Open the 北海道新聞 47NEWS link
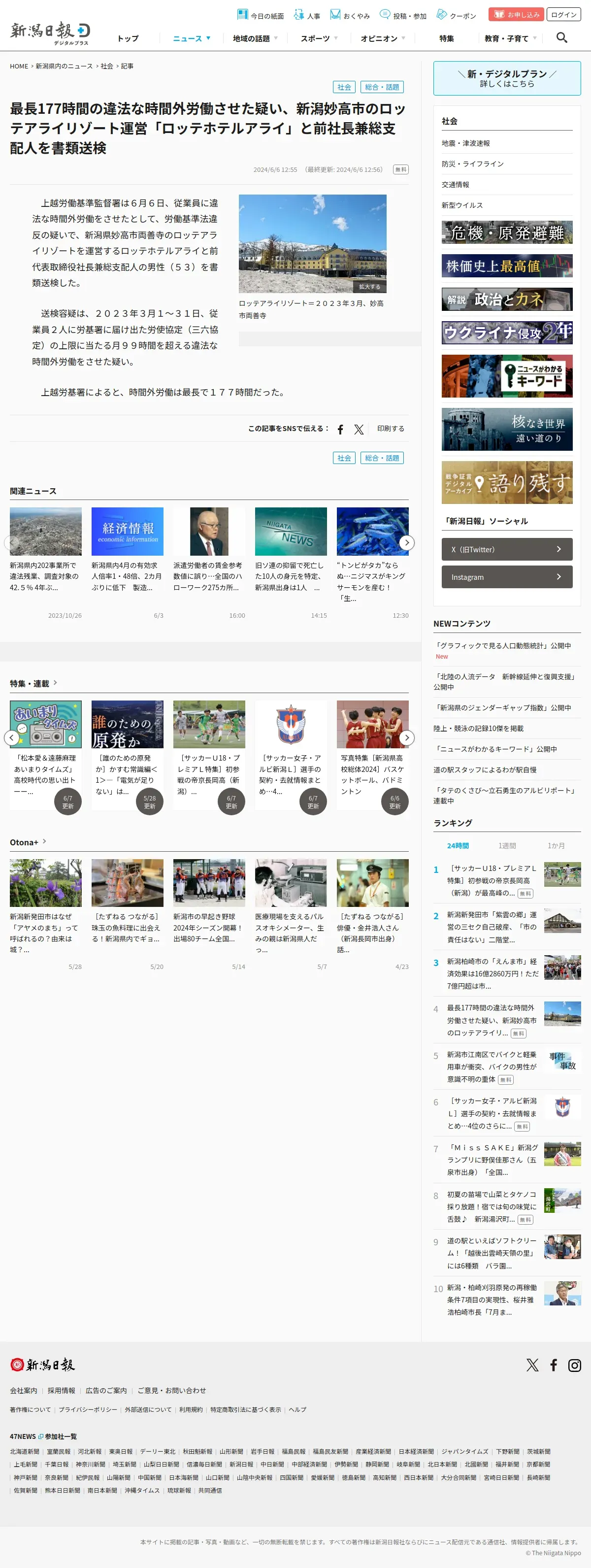 (x=24, y=1452)
